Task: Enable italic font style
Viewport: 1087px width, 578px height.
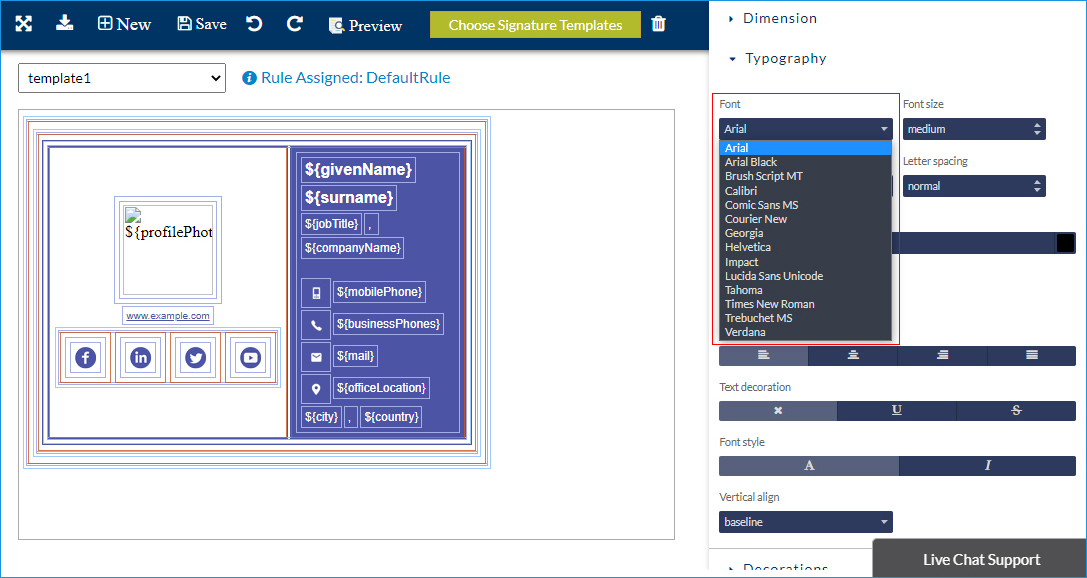Action: [987, 465]
